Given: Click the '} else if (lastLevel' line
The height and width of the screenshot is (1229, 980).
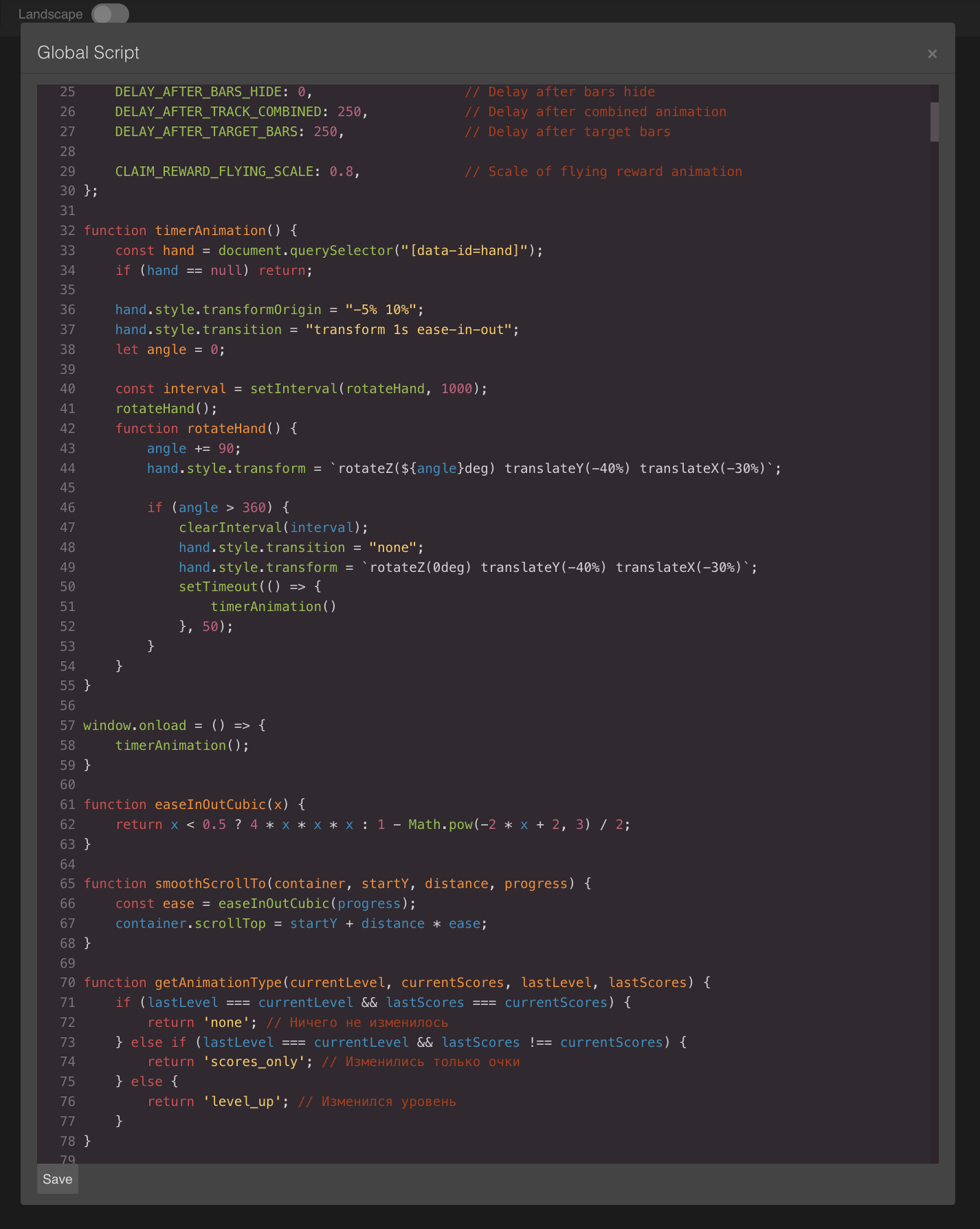Looking at the screenshot, I should (401, 1042).
